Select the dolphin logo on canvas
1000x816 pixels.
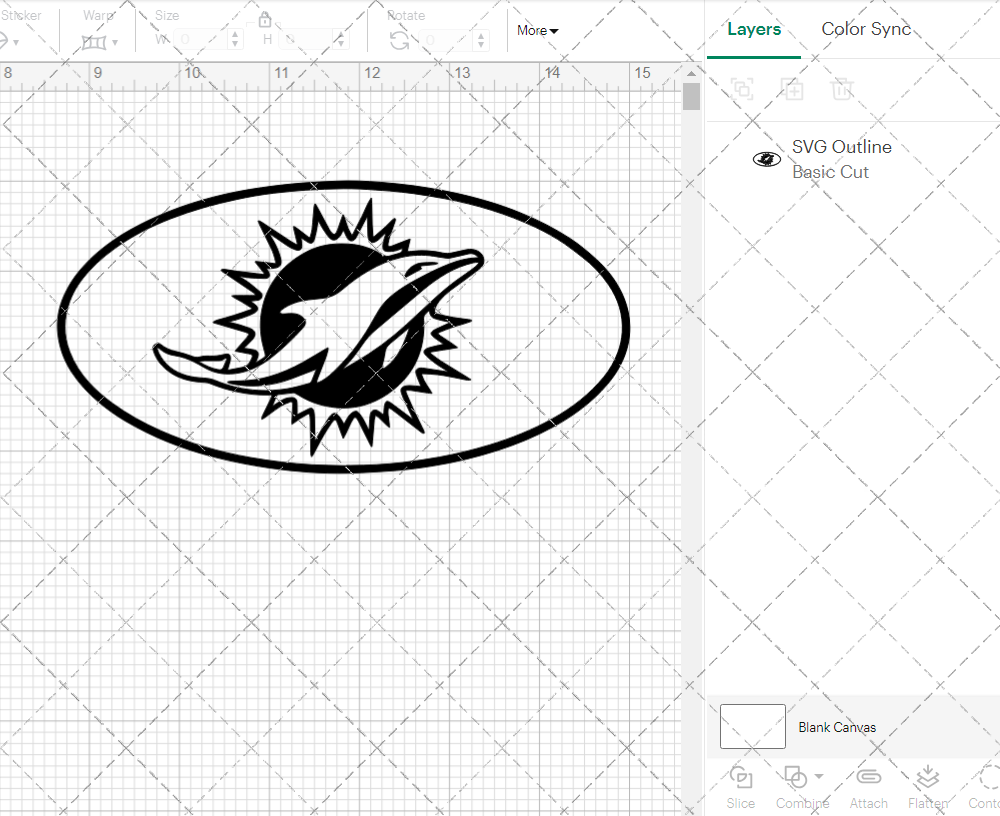pyautogui.click(x=343, y=327)
